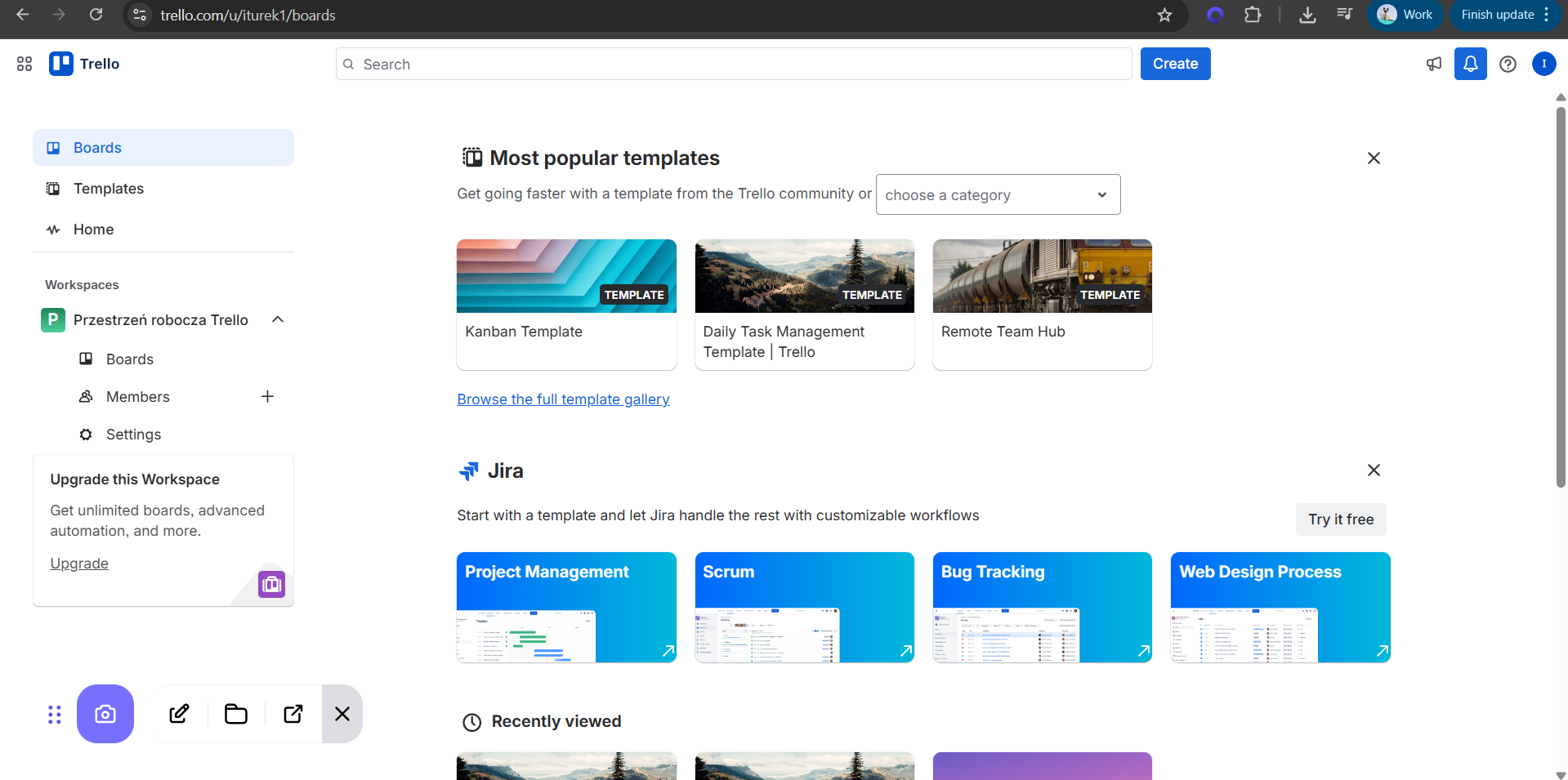The image size is (1568, 780).
Task: Select Boards in the sidebar
Action: tap(163, 148)
